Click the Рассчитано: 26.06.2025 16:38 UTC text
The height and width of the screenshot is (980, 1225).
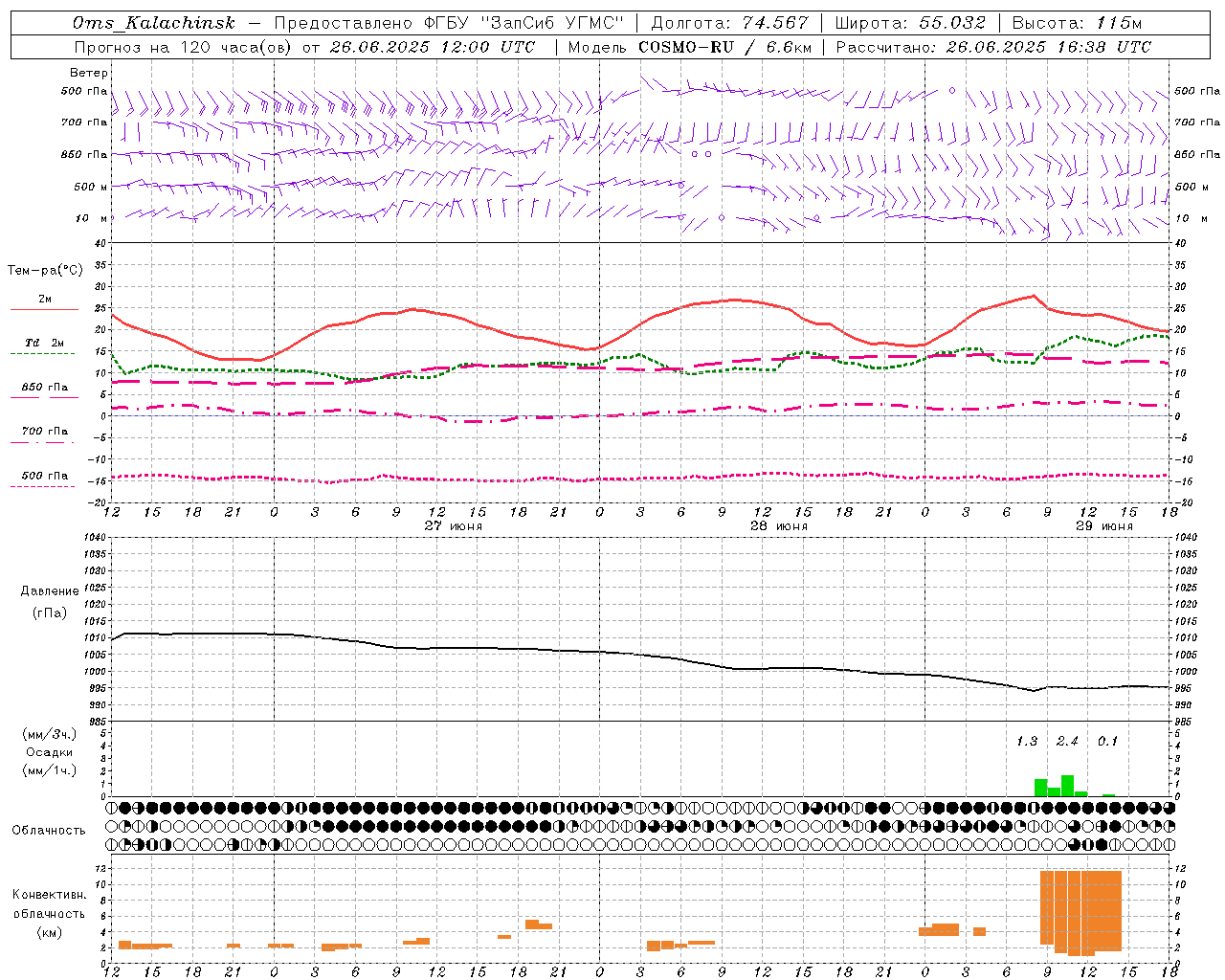click(x=993, y=47)
